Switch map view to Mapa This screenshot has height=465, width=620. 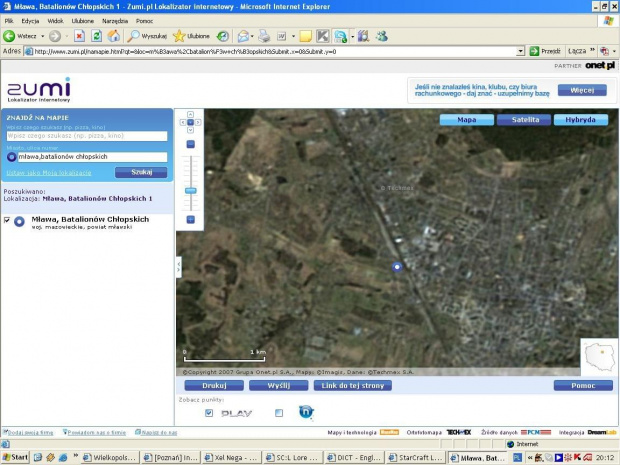coord(467,119)
